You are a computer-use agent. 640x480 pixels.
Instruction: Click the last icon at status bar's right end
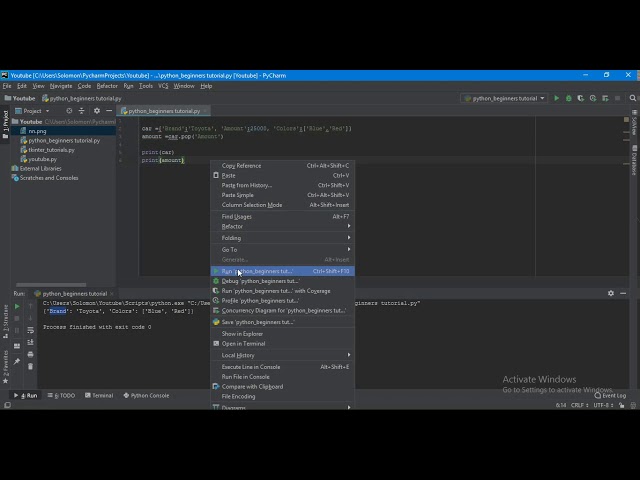tap(633, 405)
